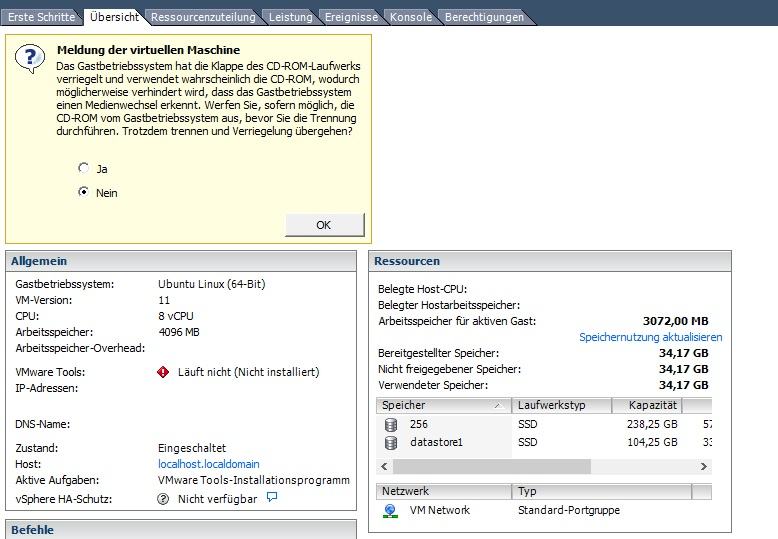Sort by the Speicher column header
Viewport: 778px width, 539px height.
(x=444, y=405)
